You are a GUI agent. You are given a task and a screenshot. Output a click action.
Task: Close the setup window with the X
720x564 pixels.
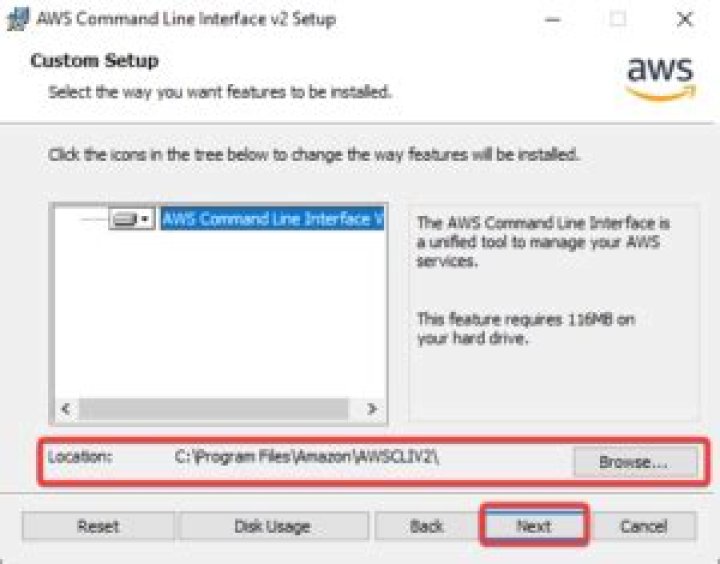pos(685,19)
